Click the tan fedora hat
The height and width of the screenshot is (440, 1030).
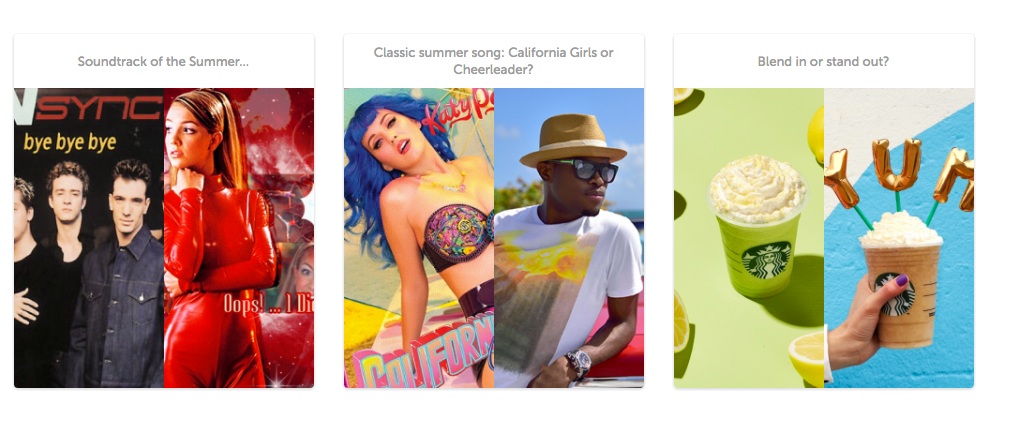point(571,141)
